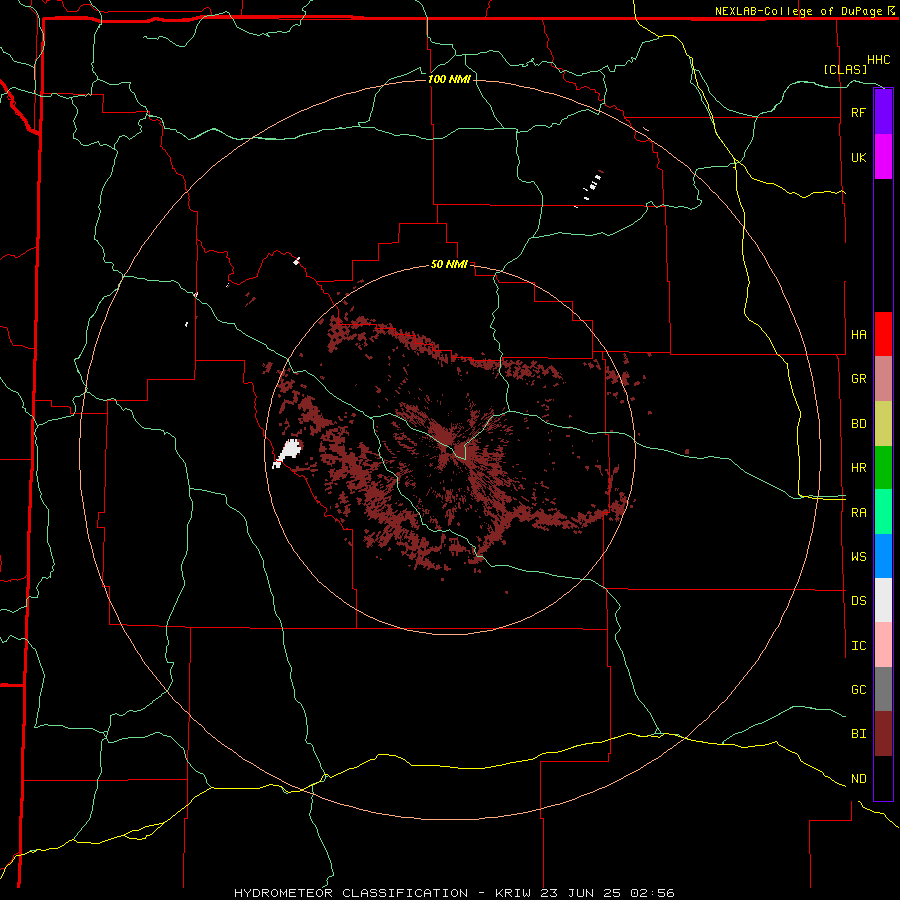
Task: Click the HA legend label
Action: (858, 334)
